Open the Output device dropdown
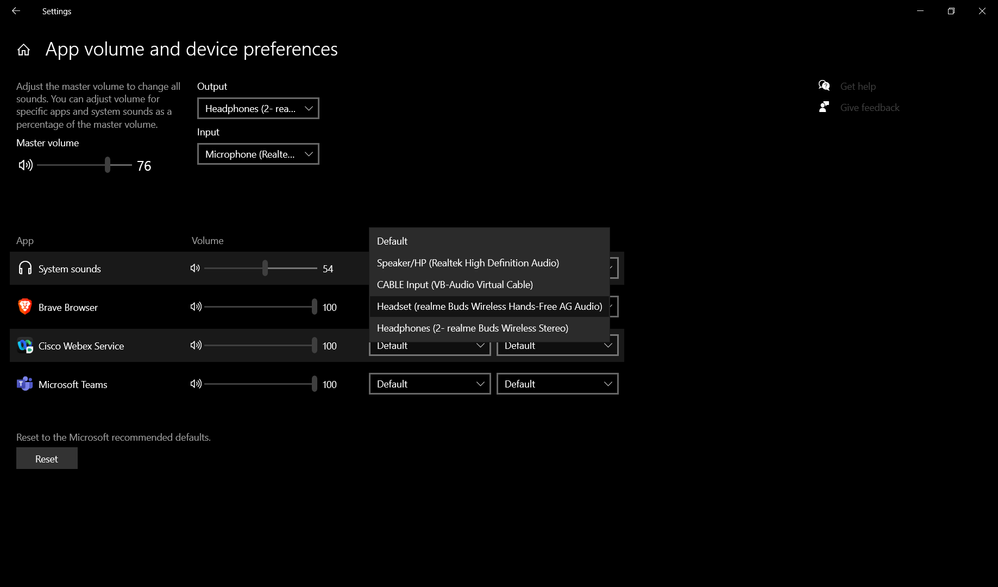Viewport: 998px width, 587px height. (x=258, y=108)
